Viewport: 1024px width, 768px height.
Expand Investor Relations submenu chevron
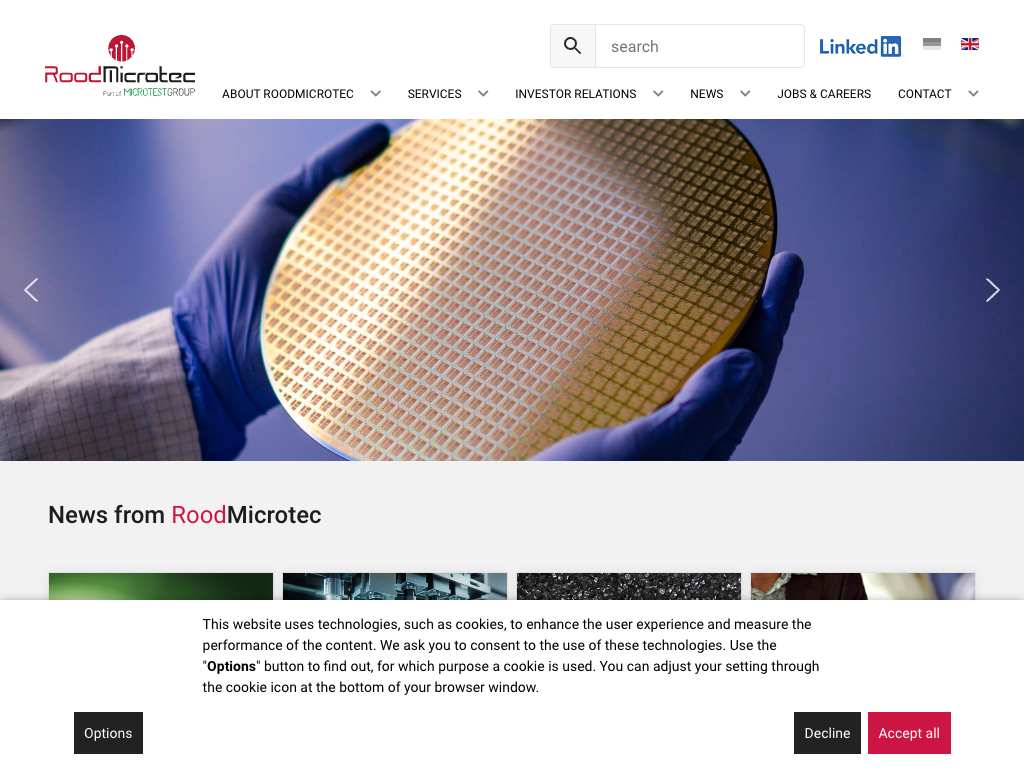pos(658,93)
